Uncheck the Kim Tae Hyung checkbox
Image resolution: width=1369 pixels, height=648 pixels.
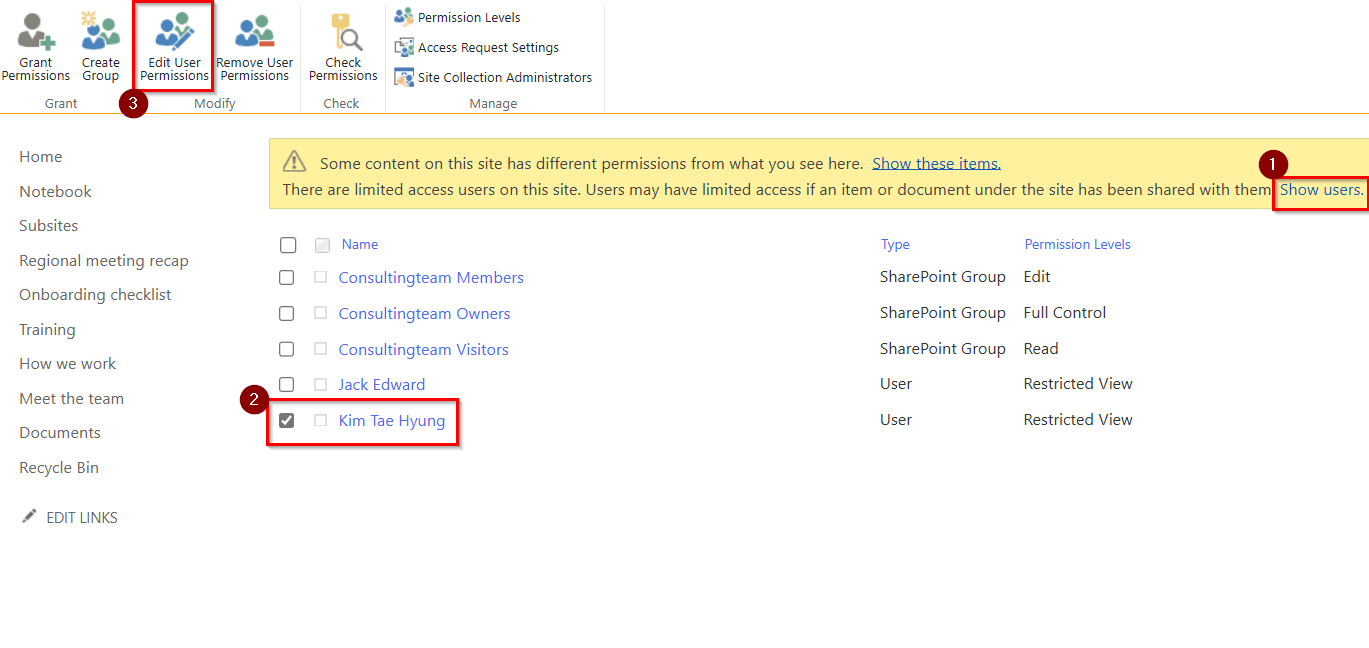[x=287, y=421]
